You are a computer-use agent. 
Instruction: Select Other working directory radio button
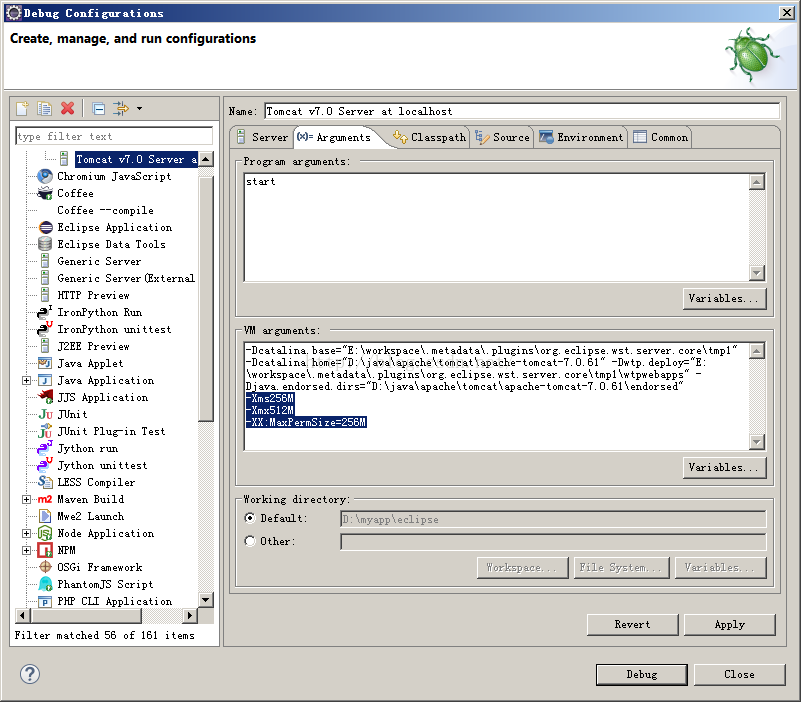click(x=250, y=541)
